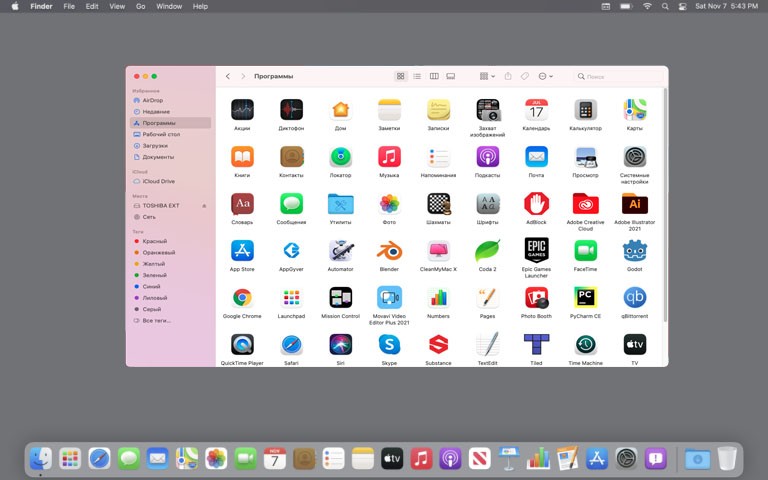
Task: Open the Калькулятор app icon
Action: pos(585,110)
